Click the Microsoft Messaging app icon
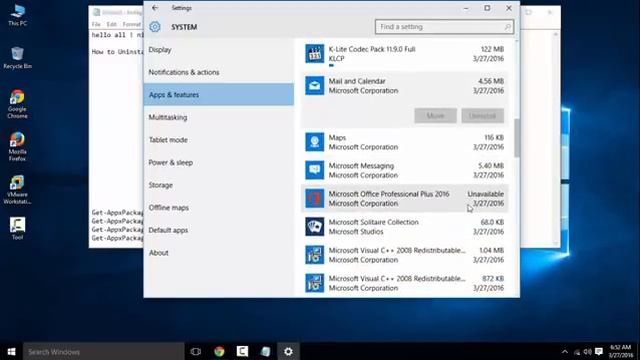Viewport: 640px width, 360px height. (x=315, y=170)
